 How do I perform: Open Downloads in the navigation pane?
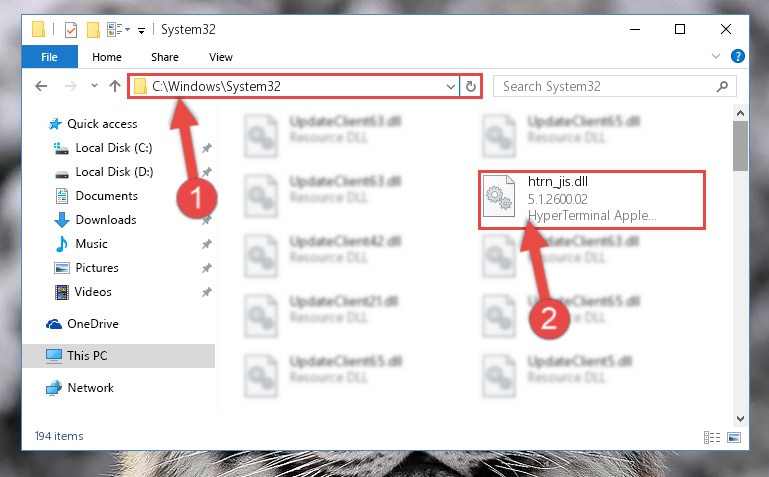[105, 220]
